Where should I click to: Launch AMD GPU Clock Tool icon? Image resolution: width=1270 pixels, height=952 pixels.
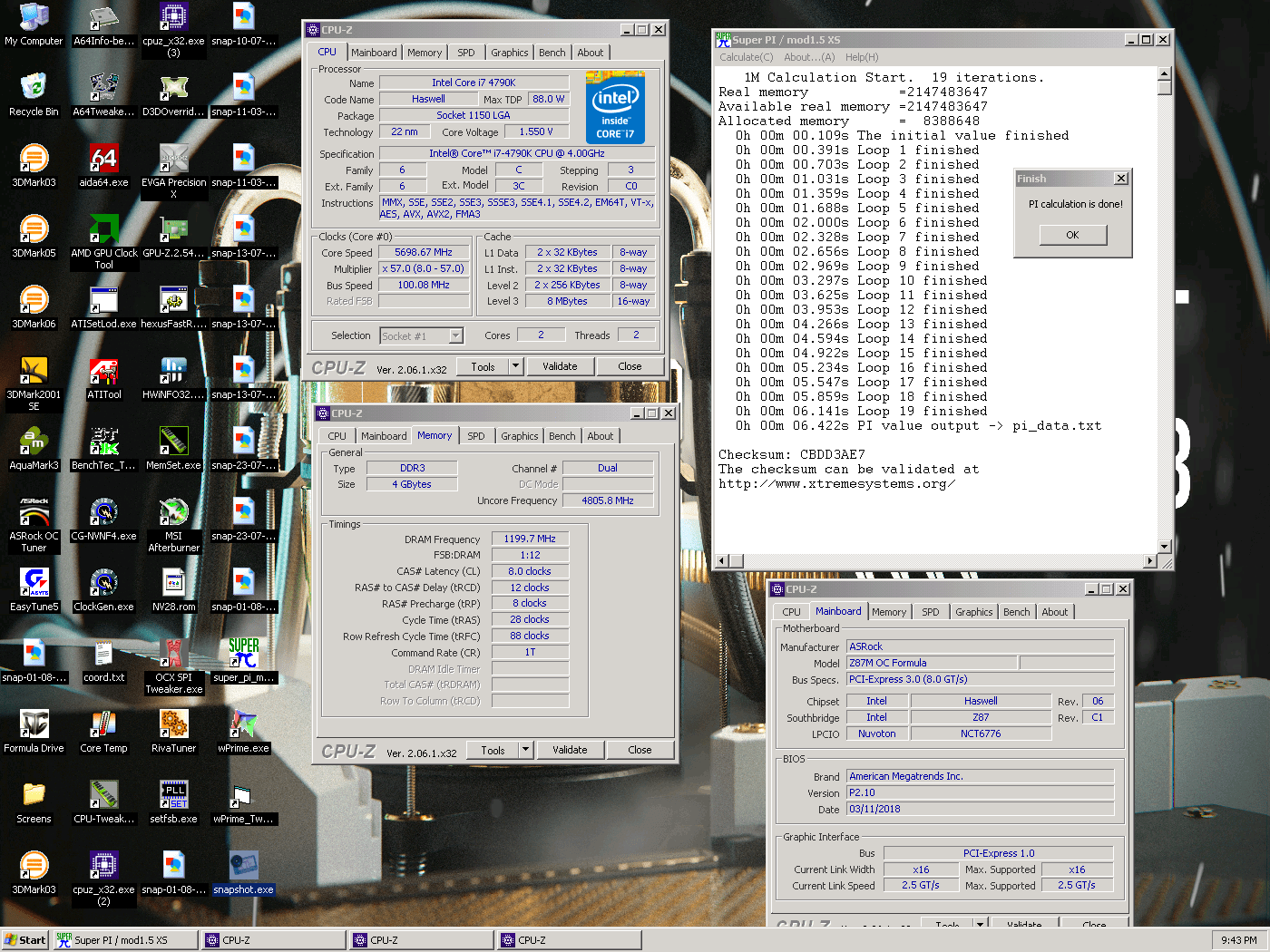(104, 243)
